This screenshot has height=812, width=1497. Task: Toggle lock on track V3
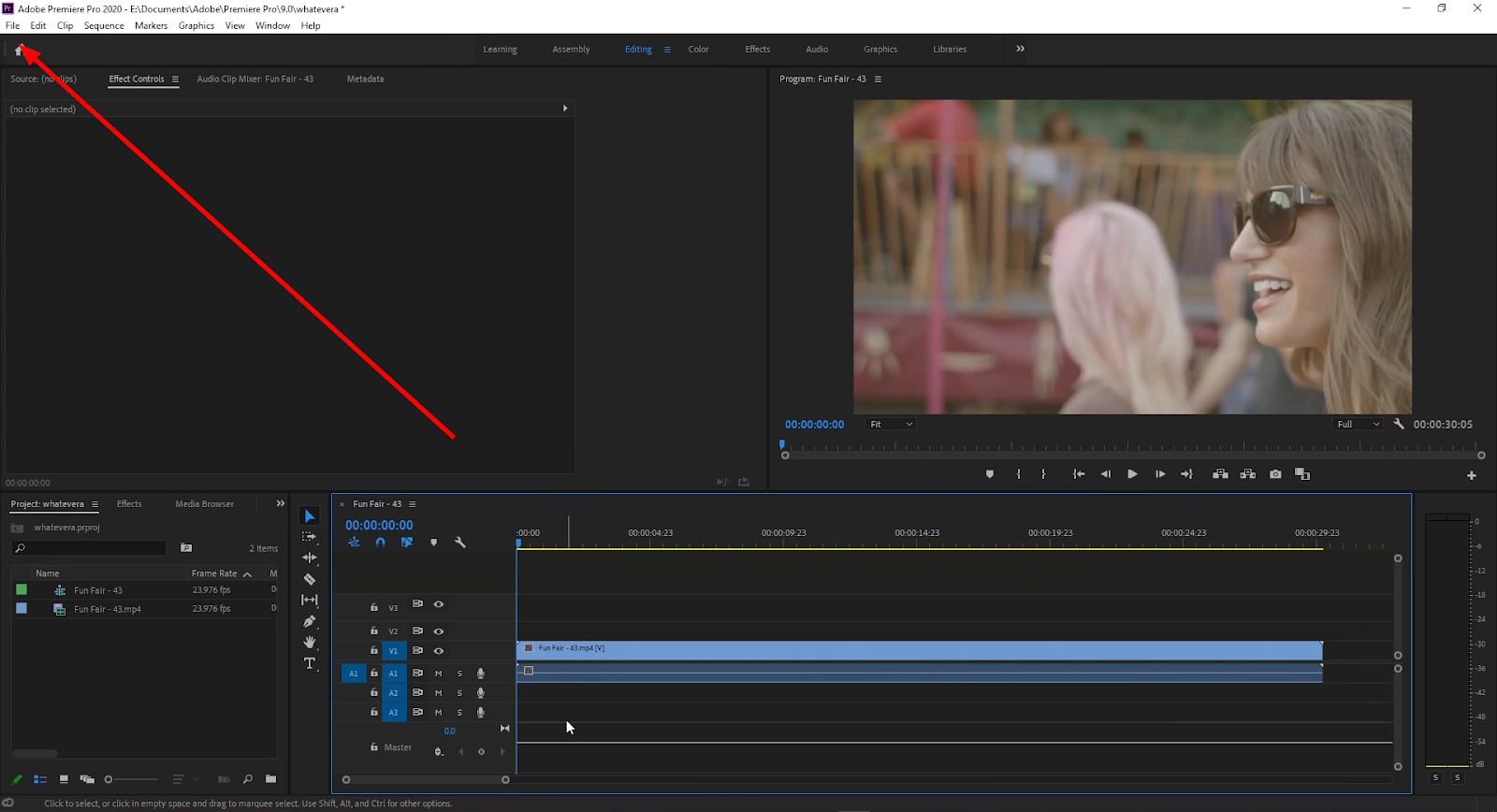click(374, 607)
